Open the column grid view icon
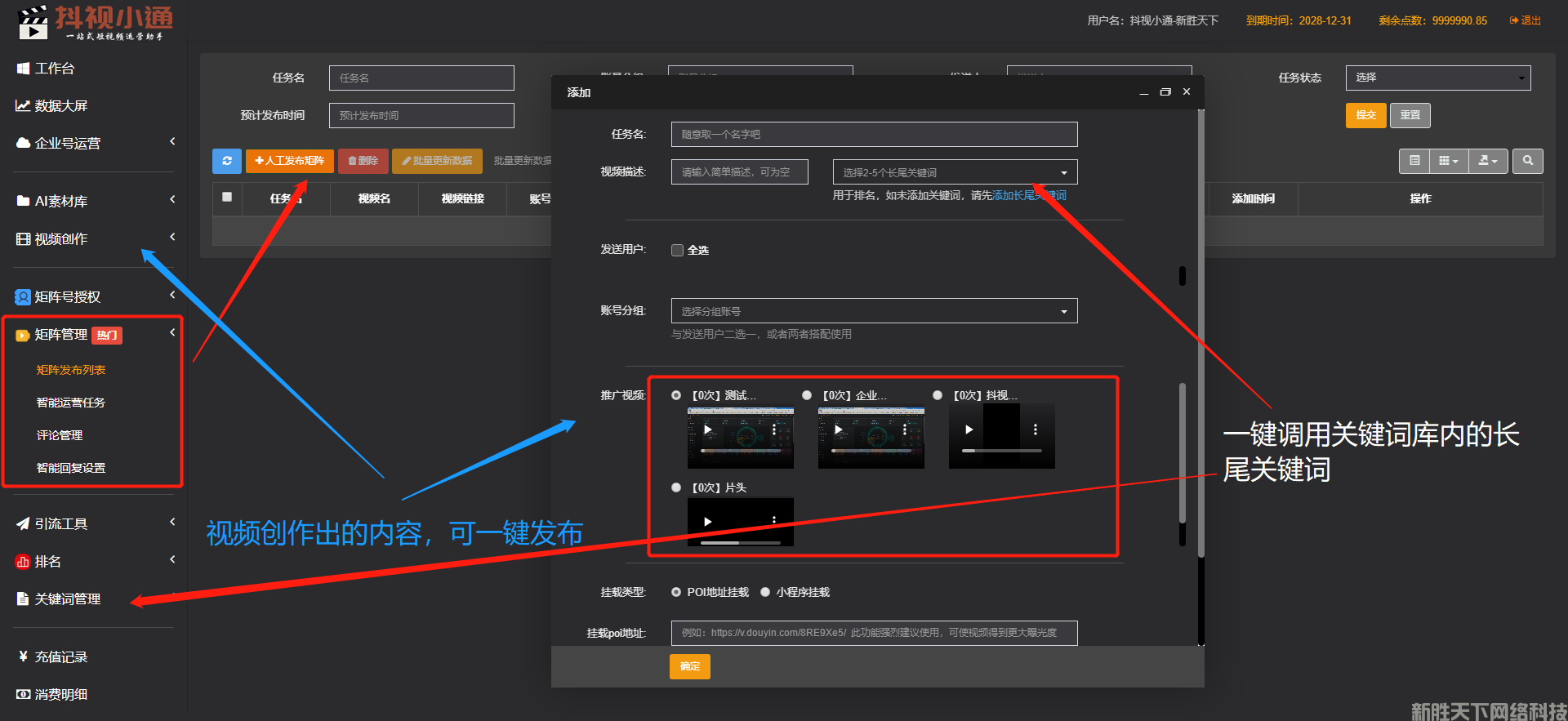 (1448, 161)
